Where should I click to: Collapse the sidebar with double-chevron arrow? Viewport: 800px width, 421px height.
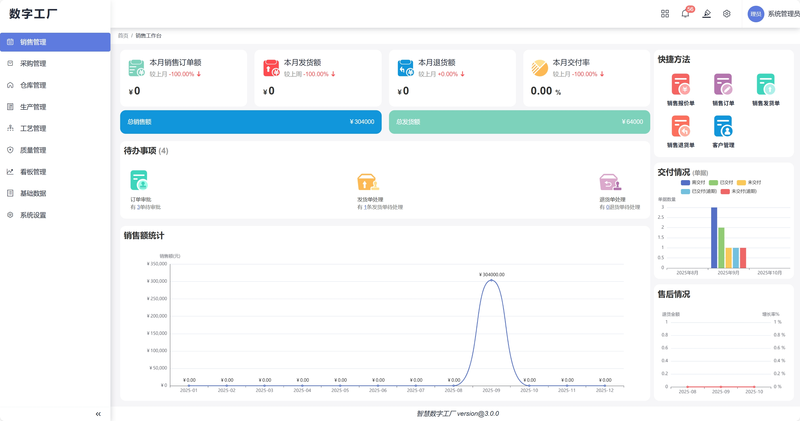click(98, 413)
